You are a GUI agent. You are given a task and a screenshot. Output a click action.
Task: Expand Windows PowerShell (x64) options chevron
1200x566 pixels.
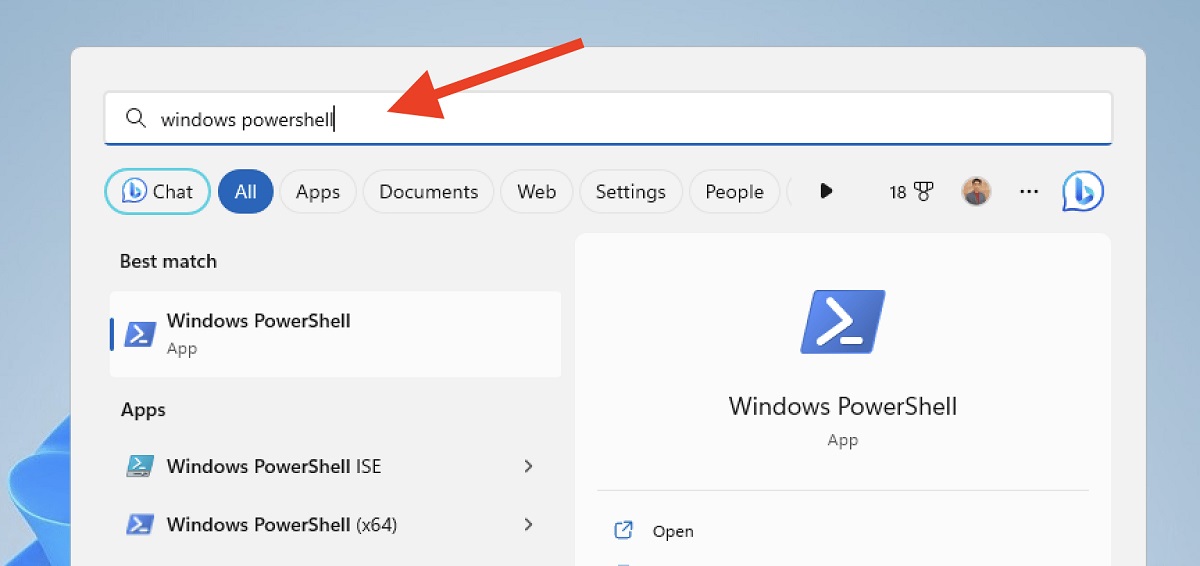(x=529, y=524)
